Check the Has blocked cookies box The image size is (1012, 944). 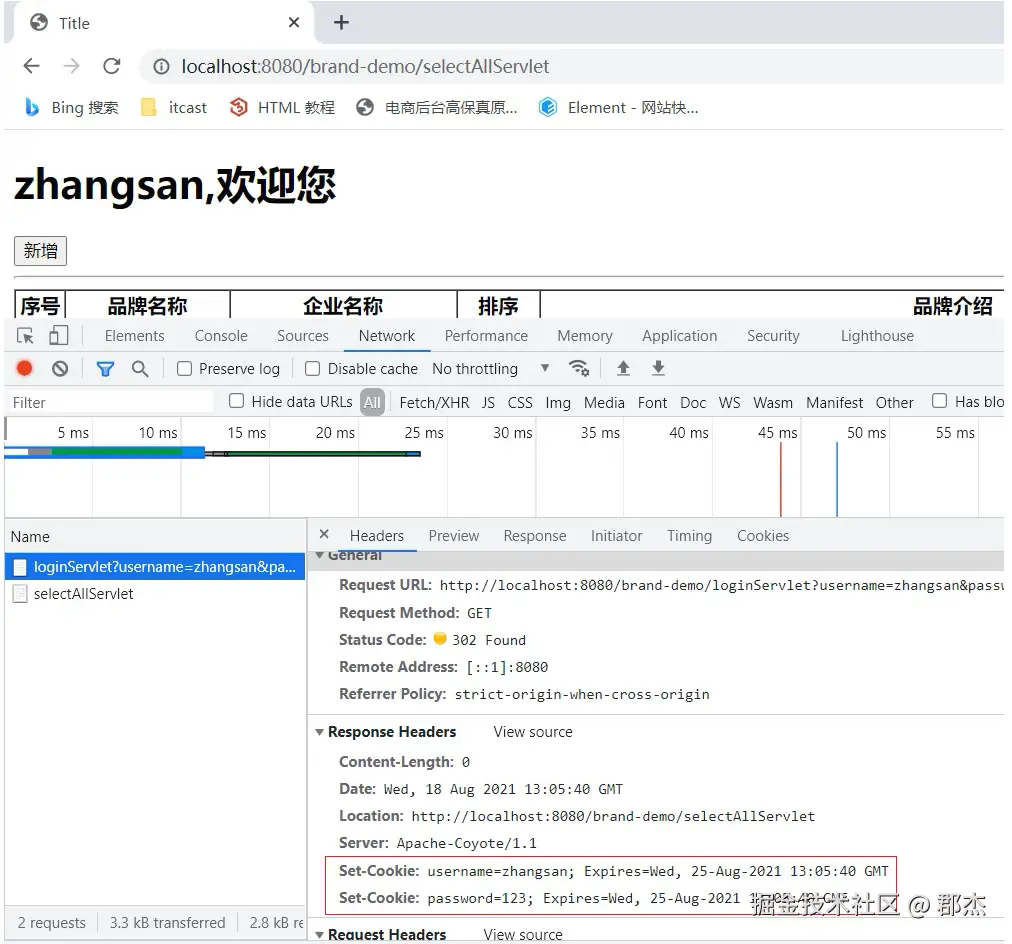(939, 401)
